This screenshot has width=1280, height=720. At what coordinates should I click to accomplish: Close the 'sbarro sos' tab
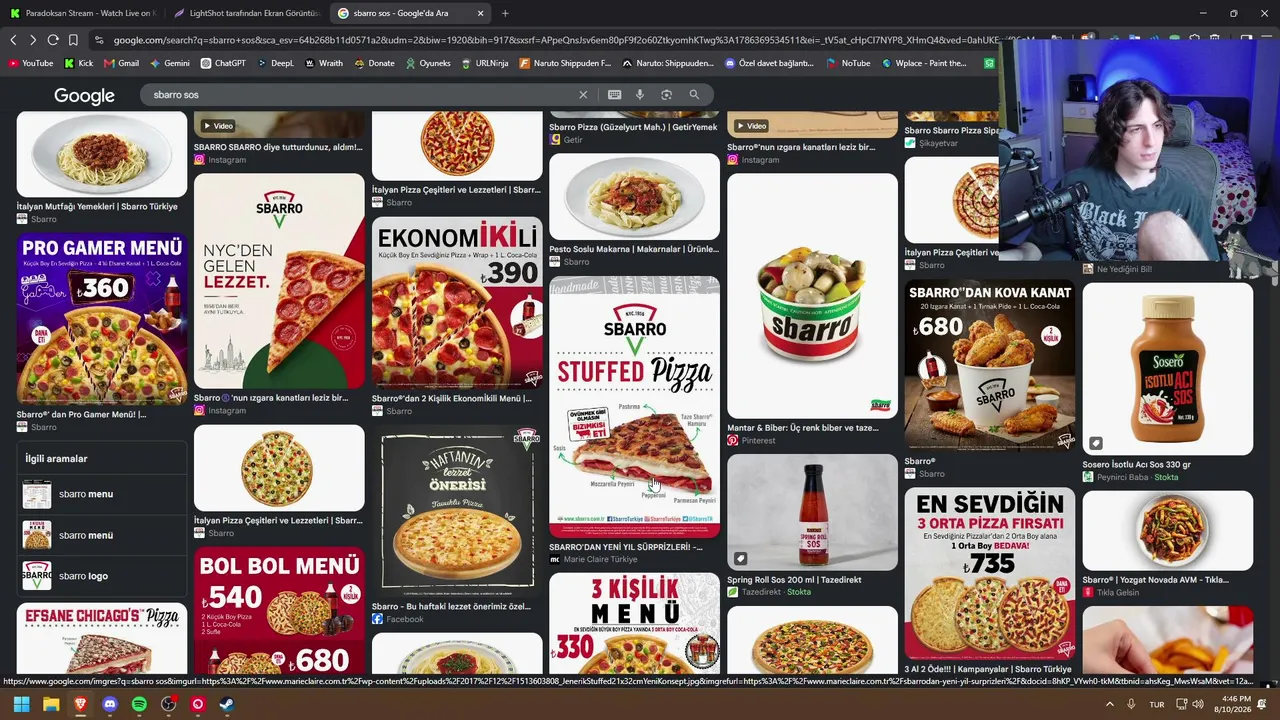pyautogui.click(x=480, y=13)
